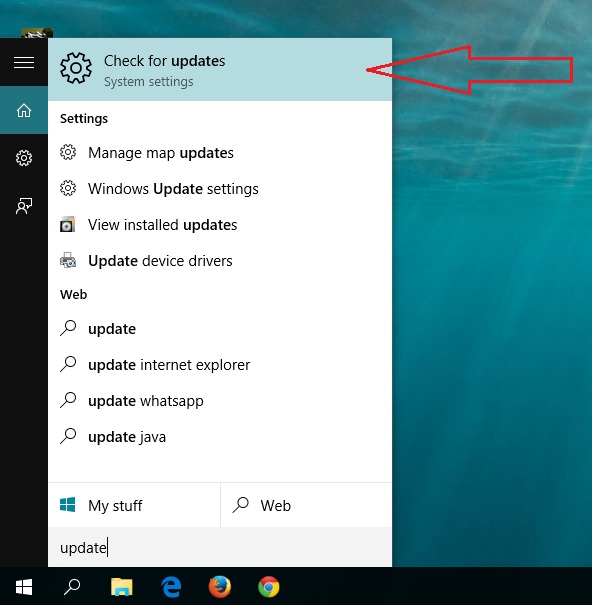Select Manage map updates result

[220, 153]
